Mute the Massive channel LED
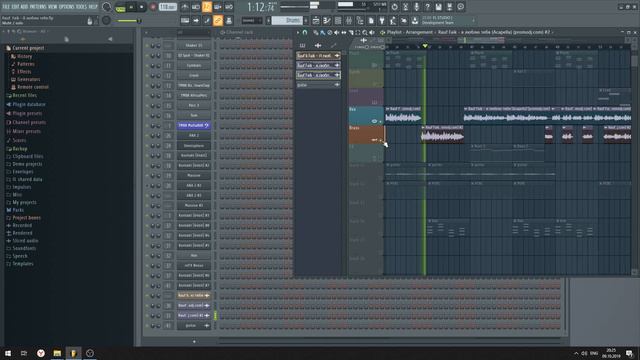Screen dimensions: 640x360 click(147, 176)
